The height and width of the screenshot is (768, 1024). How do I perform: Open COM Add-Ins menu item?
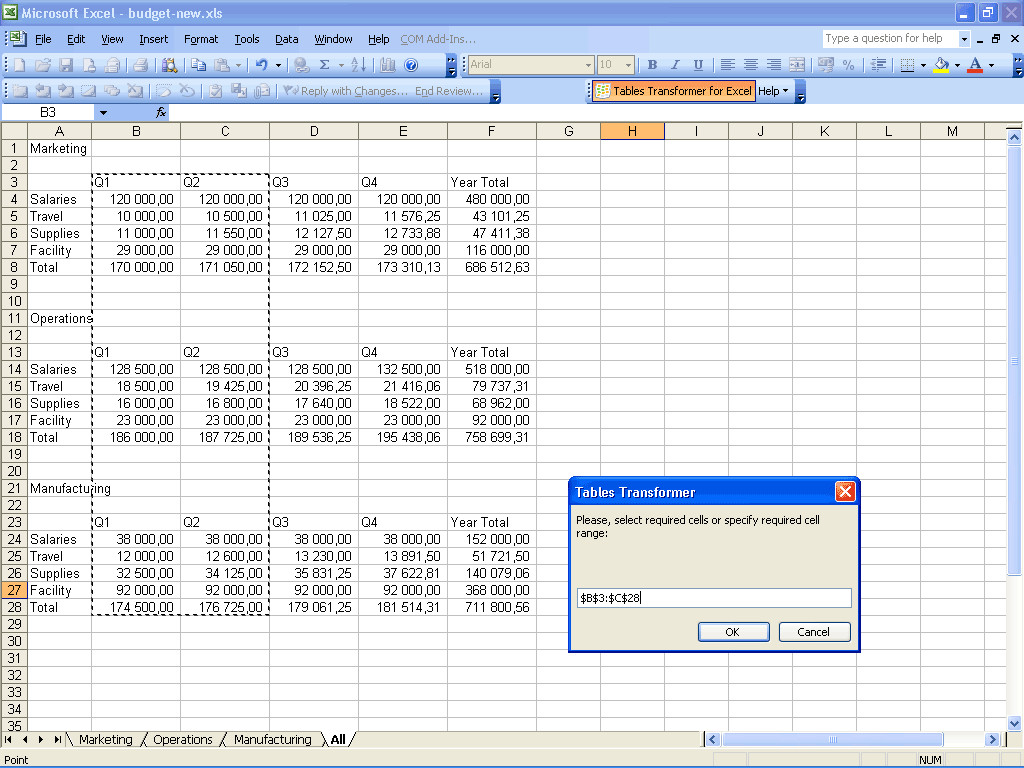438,39
